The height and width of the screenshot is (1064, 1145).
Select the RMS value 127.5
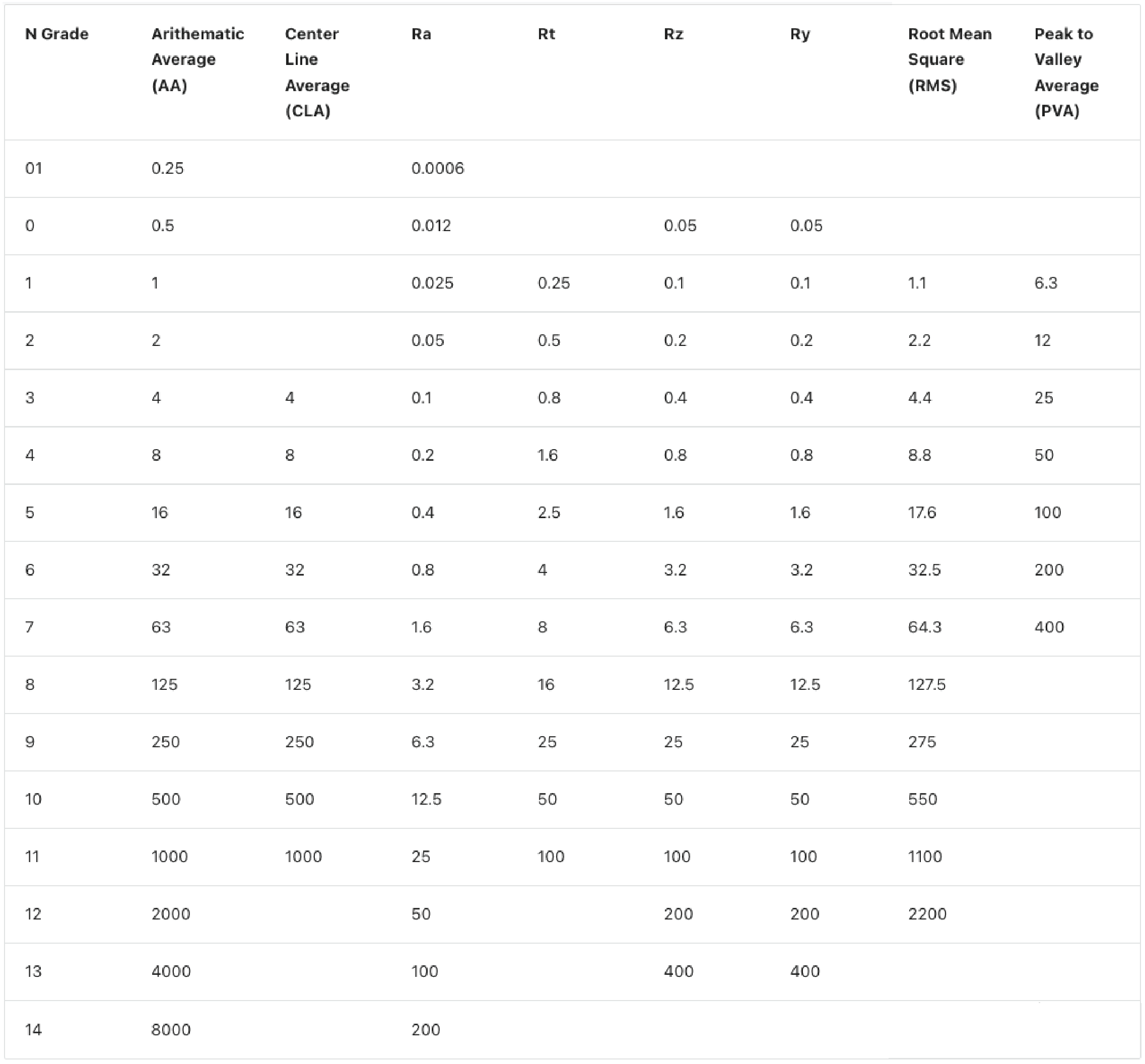[927, 684]
